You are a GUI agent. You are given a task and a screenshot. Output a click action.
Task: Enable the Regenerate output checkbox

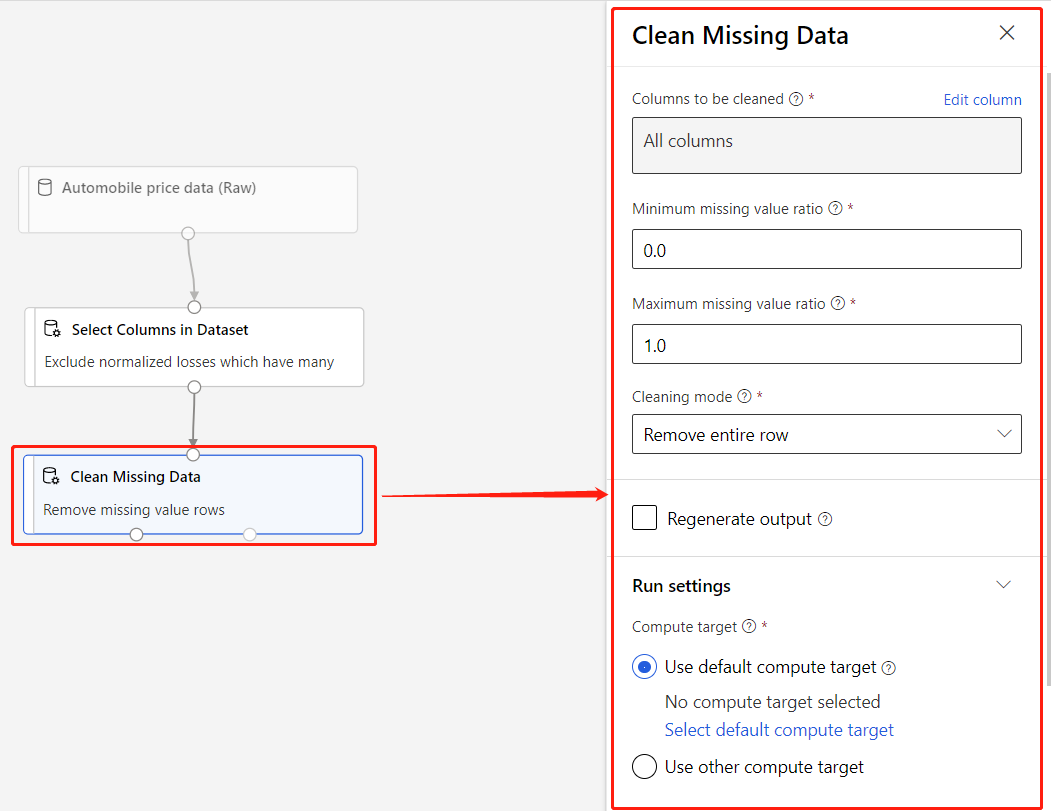[x=644, y=518]
